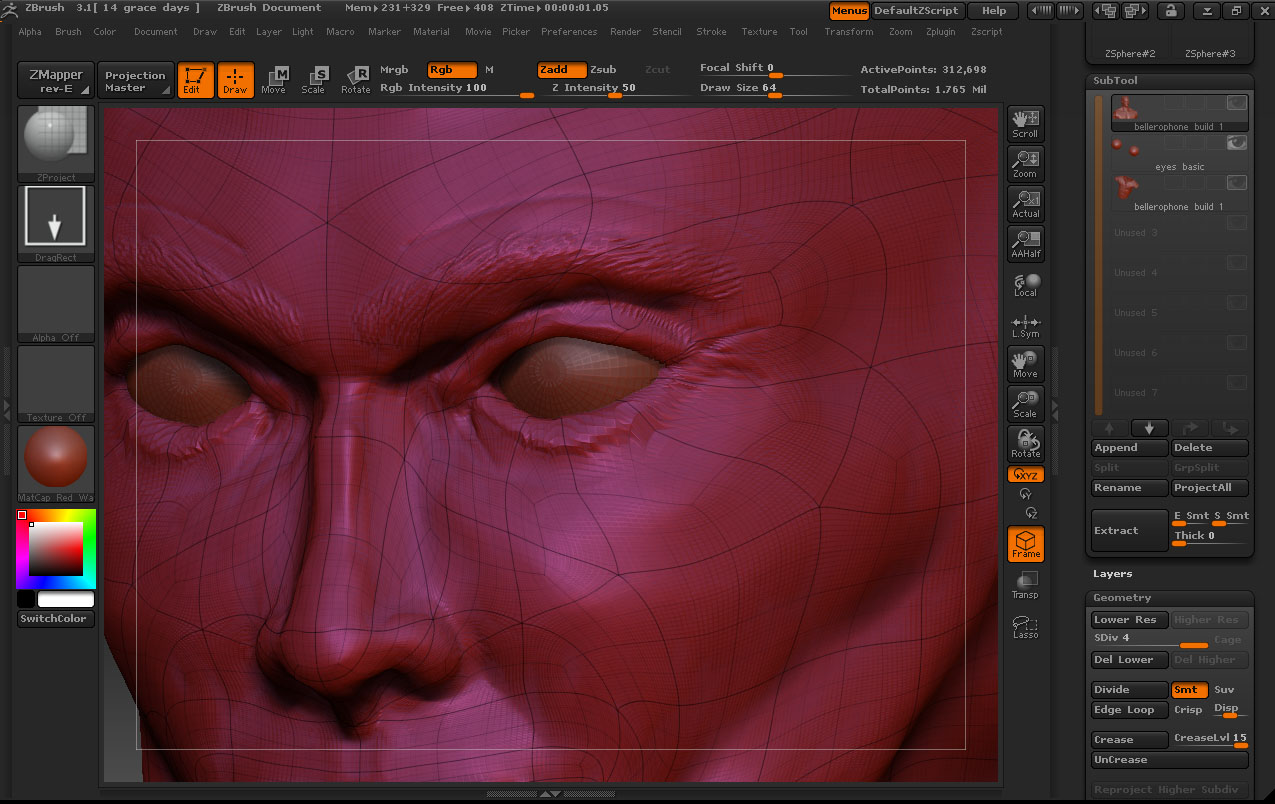Switch to Zsub sculpting mode
Image resolution: width=1275 pixels, height=804 pixels.
pos(603,70)
